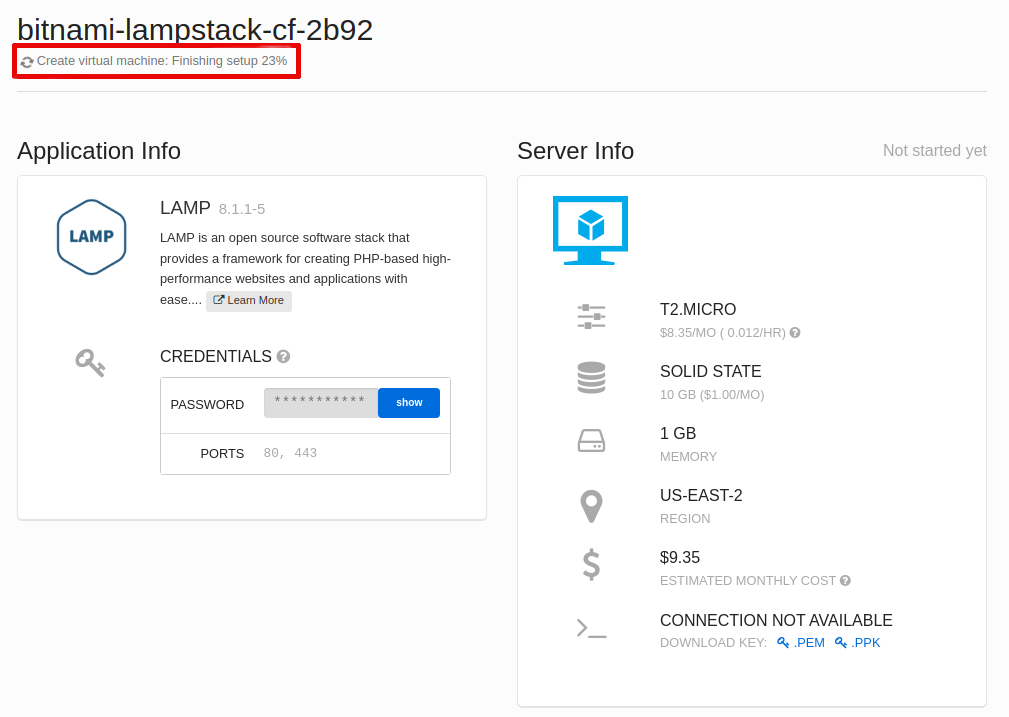Viewport: 1009px width, 717px height.
Task: Click the PORTS label in credentials
Action: [222, 454]
